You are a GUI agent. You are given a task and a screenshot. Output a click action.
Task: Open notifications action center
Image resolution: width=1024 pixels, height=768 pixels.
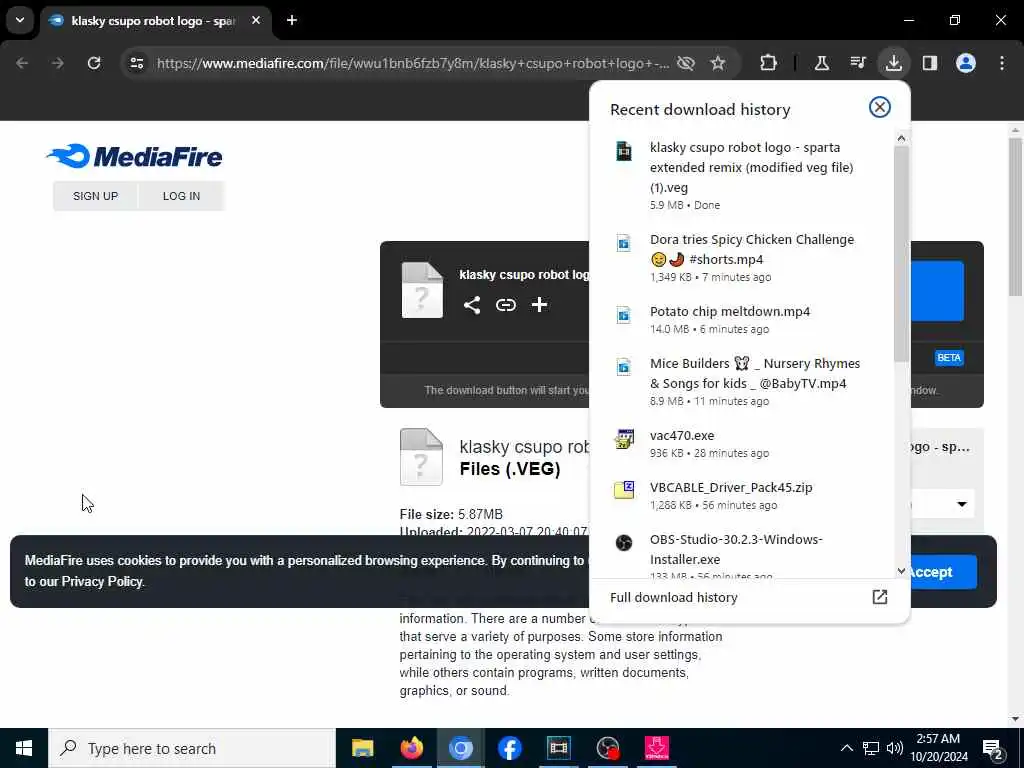coord(993,750)
